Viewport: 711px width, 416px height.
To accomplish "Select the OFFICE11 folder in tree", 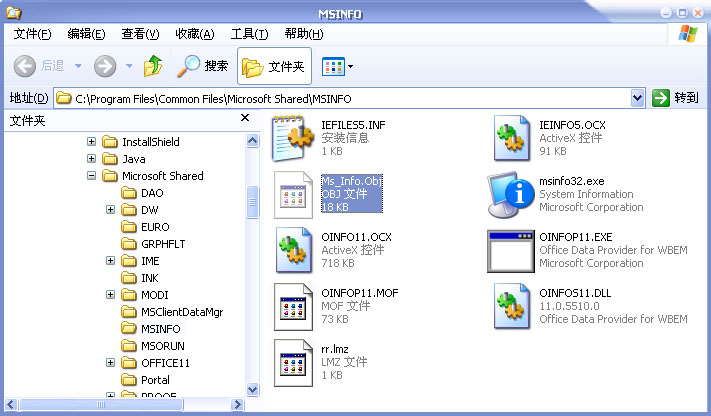I will click(156, 363).
